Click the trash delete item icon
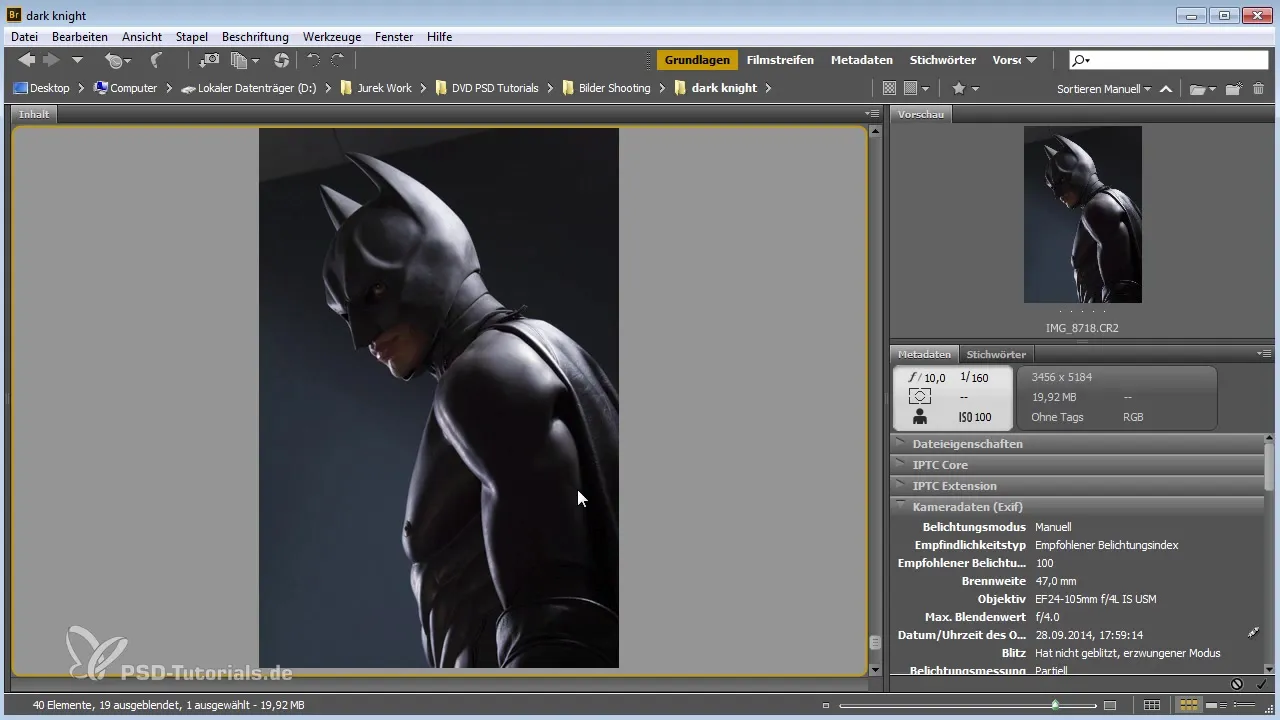The height and width of the screenshot is (720, 1280). point(1258,89)
